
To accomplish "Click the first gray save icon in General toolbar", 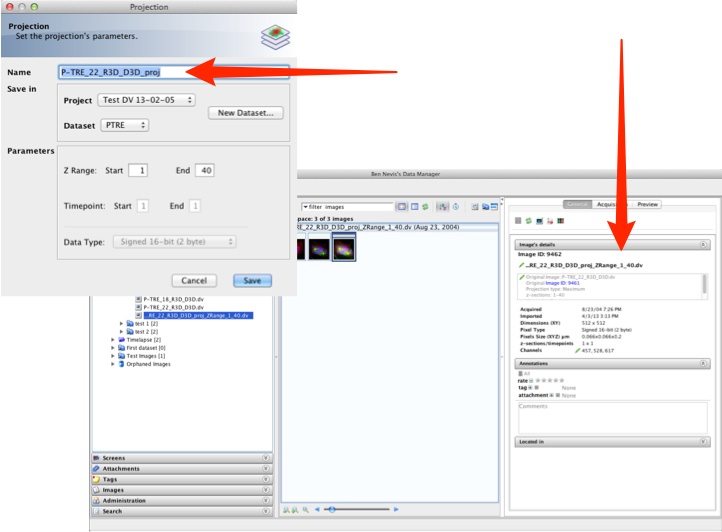I will pos(517,220).
